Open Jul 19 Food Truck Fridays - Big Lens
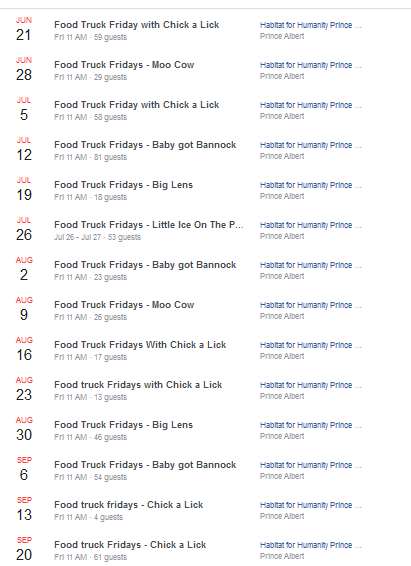The image size is (411, 566). point(123,185)
